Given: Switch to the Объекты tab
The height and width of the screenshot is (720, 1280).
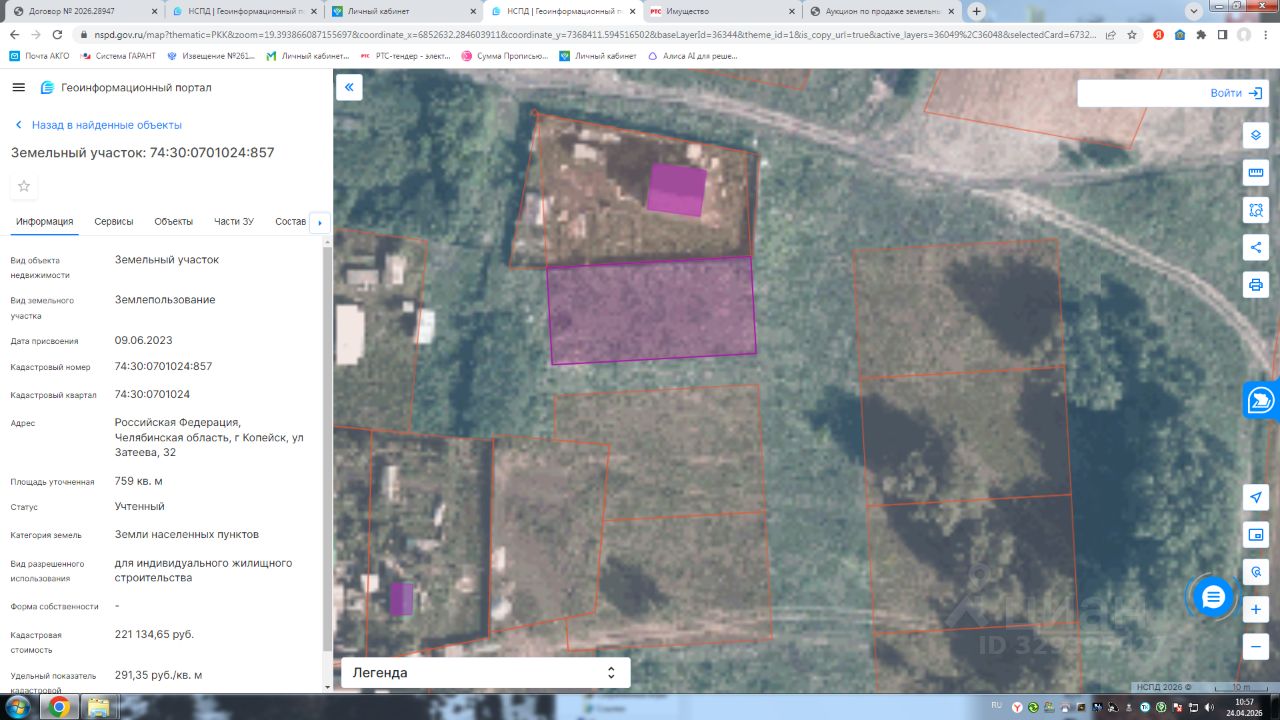Looking at the screenshot, I should click(x=174, y=221).
